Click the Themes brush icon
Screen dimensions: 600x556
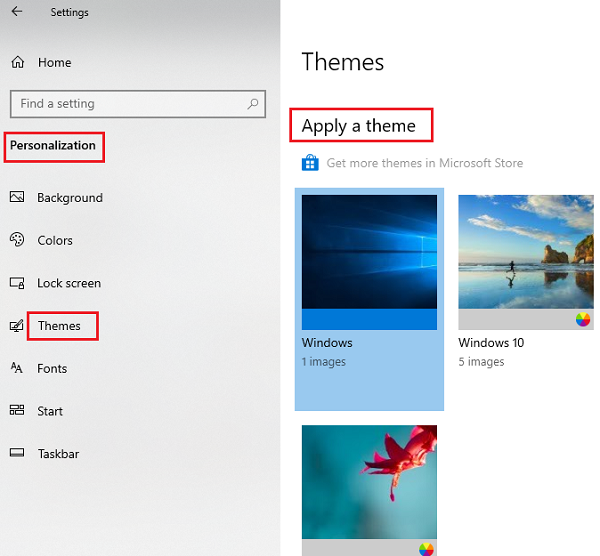(17, 326)
